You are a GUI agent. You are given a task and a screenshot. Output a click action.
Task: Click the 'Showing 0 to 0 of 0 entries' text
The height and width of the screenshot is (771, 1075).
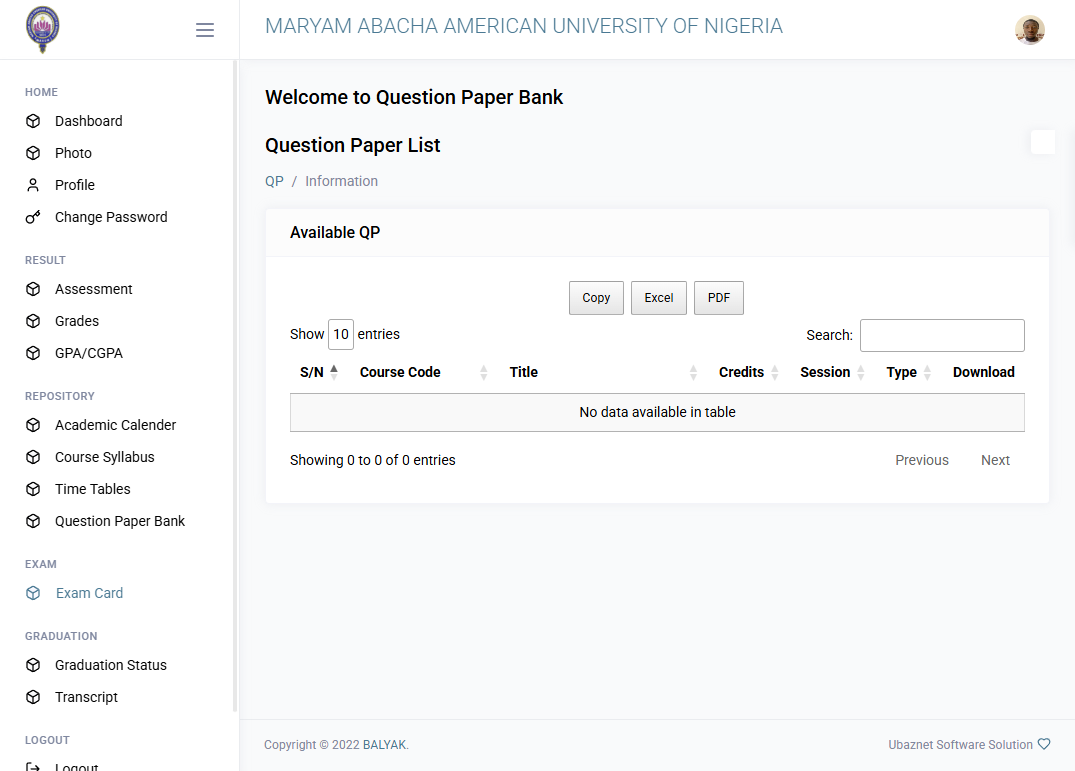point(372,461)
